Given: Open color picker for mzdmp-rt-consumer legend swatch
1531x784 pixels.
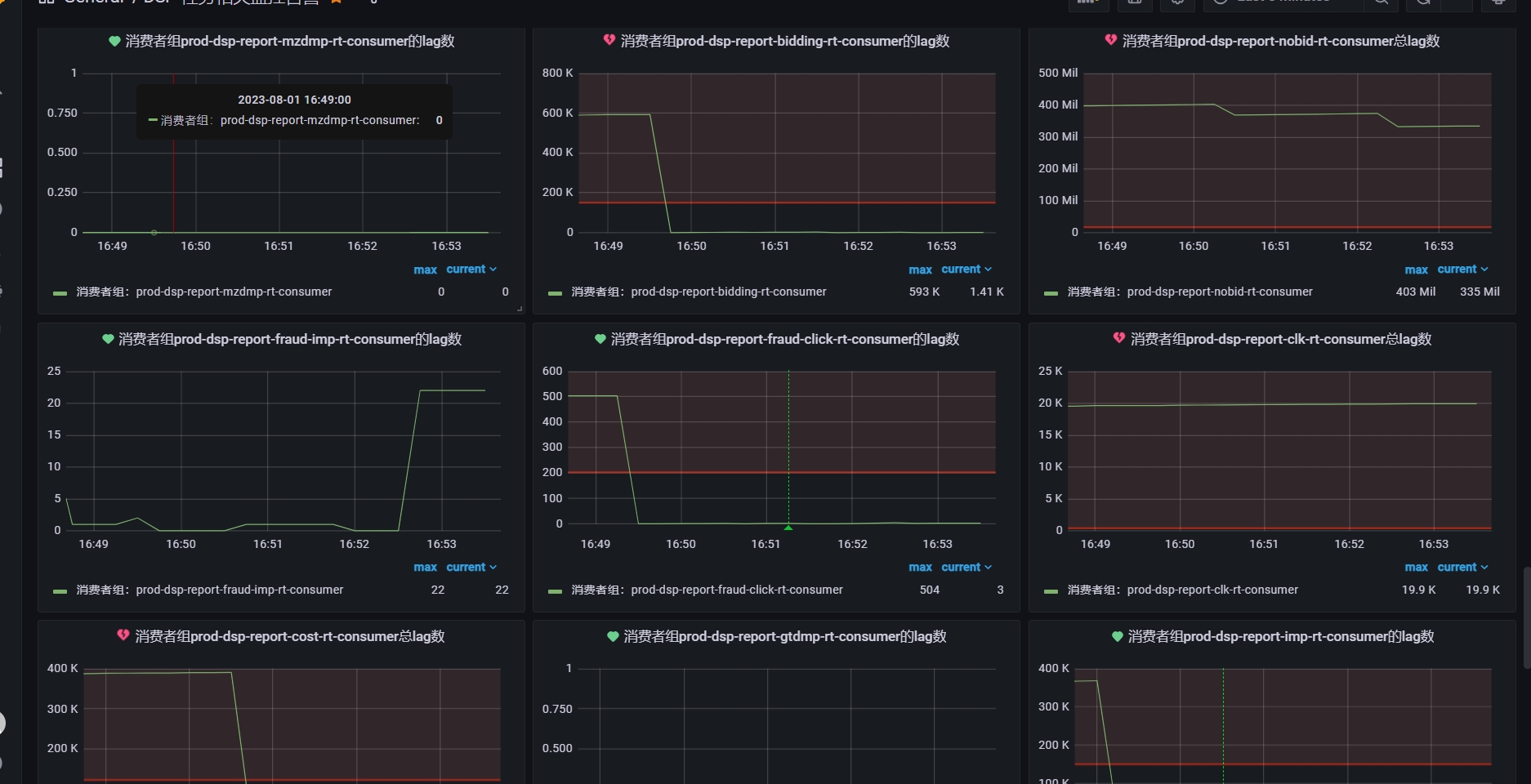Looking at the screenshot, I should click(x=60, y=293).
